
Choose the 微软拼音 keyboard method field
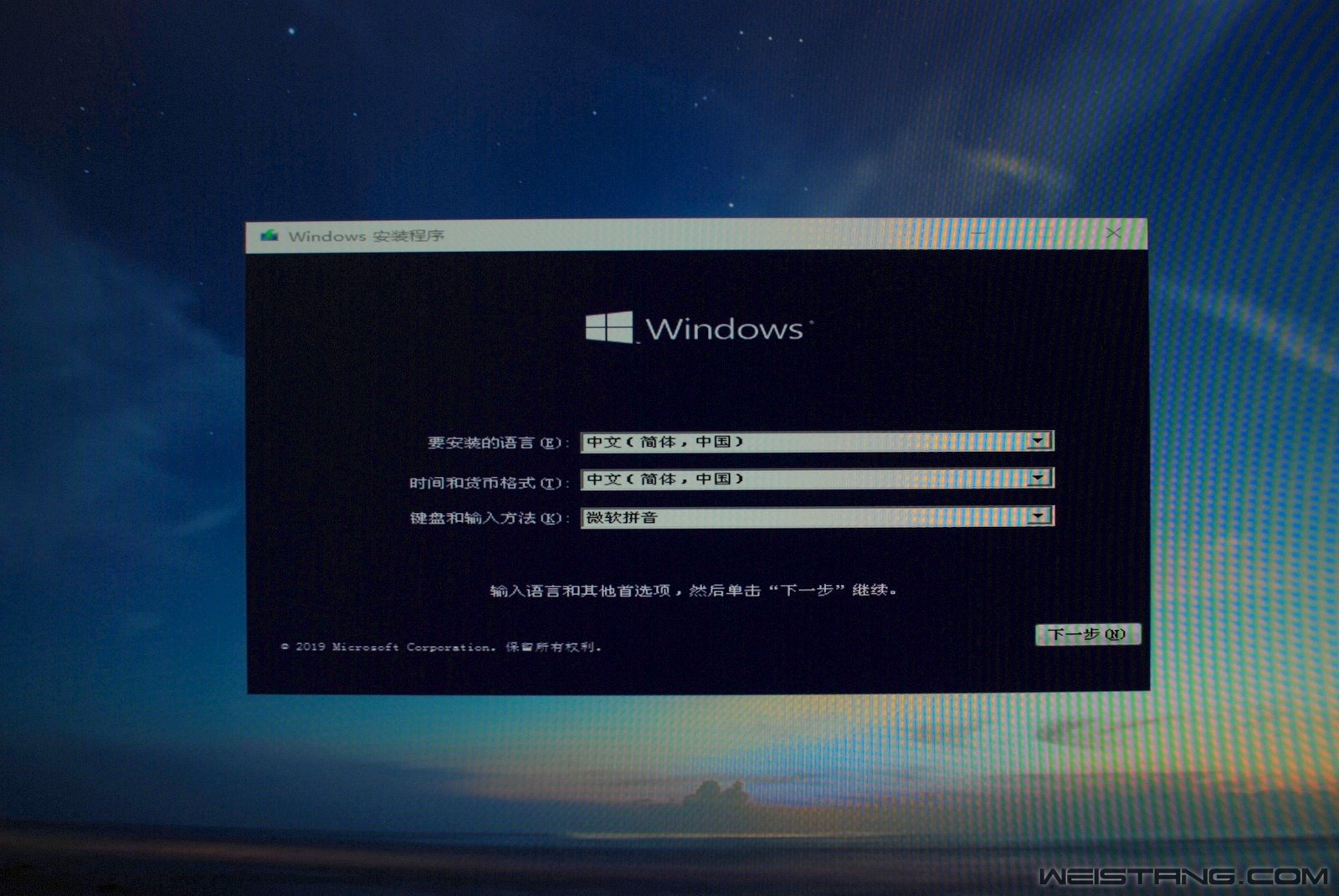tap(817, 516)
